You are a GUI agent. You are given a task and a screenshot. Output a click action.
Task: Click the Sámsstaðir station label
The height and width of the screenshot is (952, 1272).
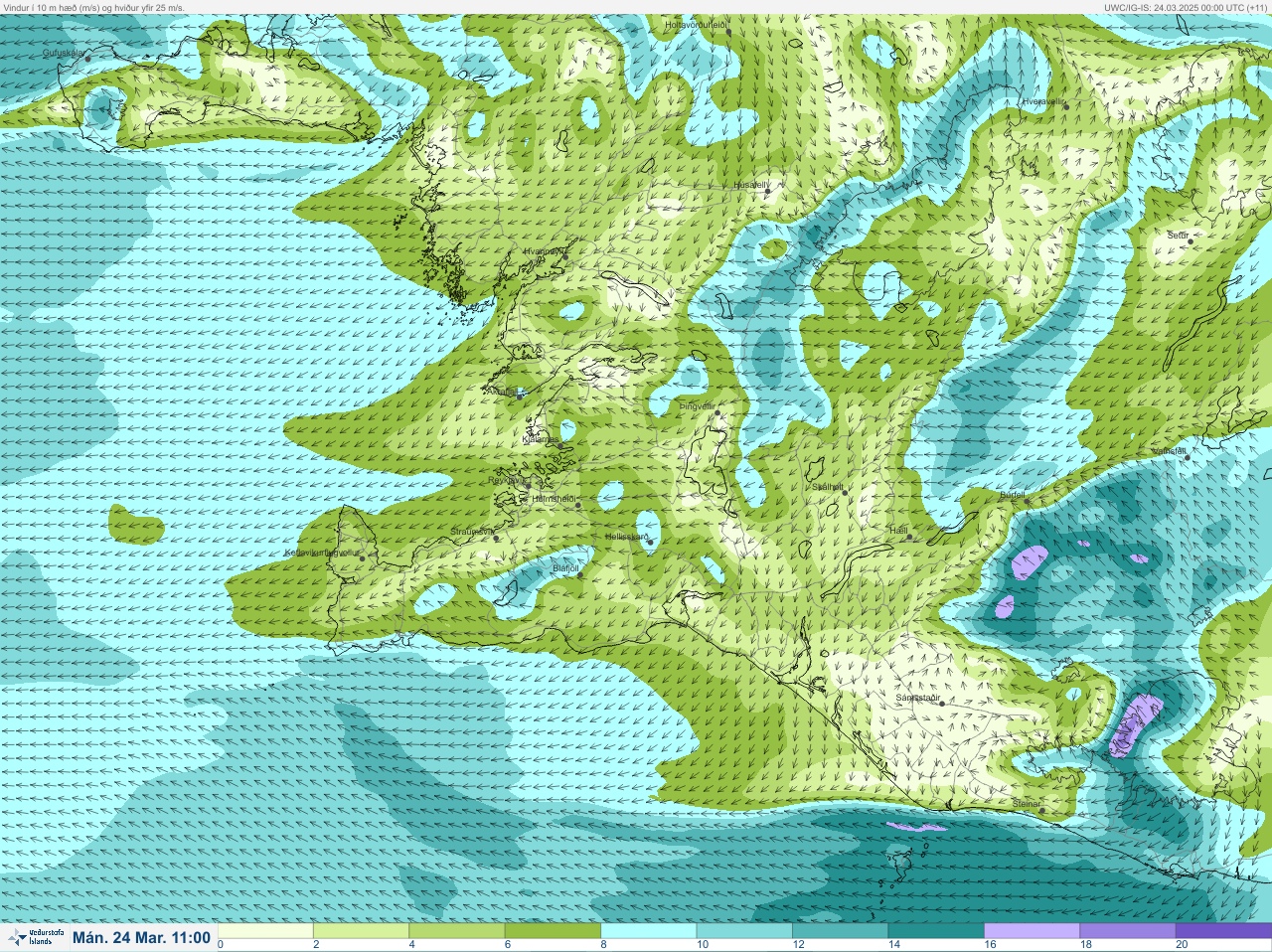click(x=917, y=698)
